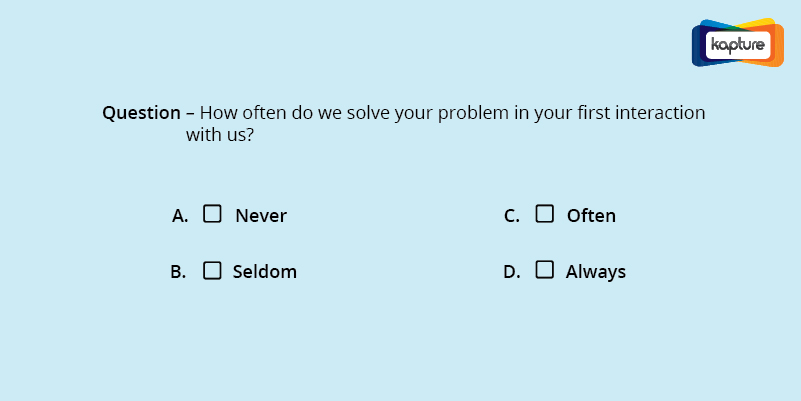Screen dimensions: 801x401
Task: Click the orange edge of Kapture logo
Action: click(x=778, y=45)
